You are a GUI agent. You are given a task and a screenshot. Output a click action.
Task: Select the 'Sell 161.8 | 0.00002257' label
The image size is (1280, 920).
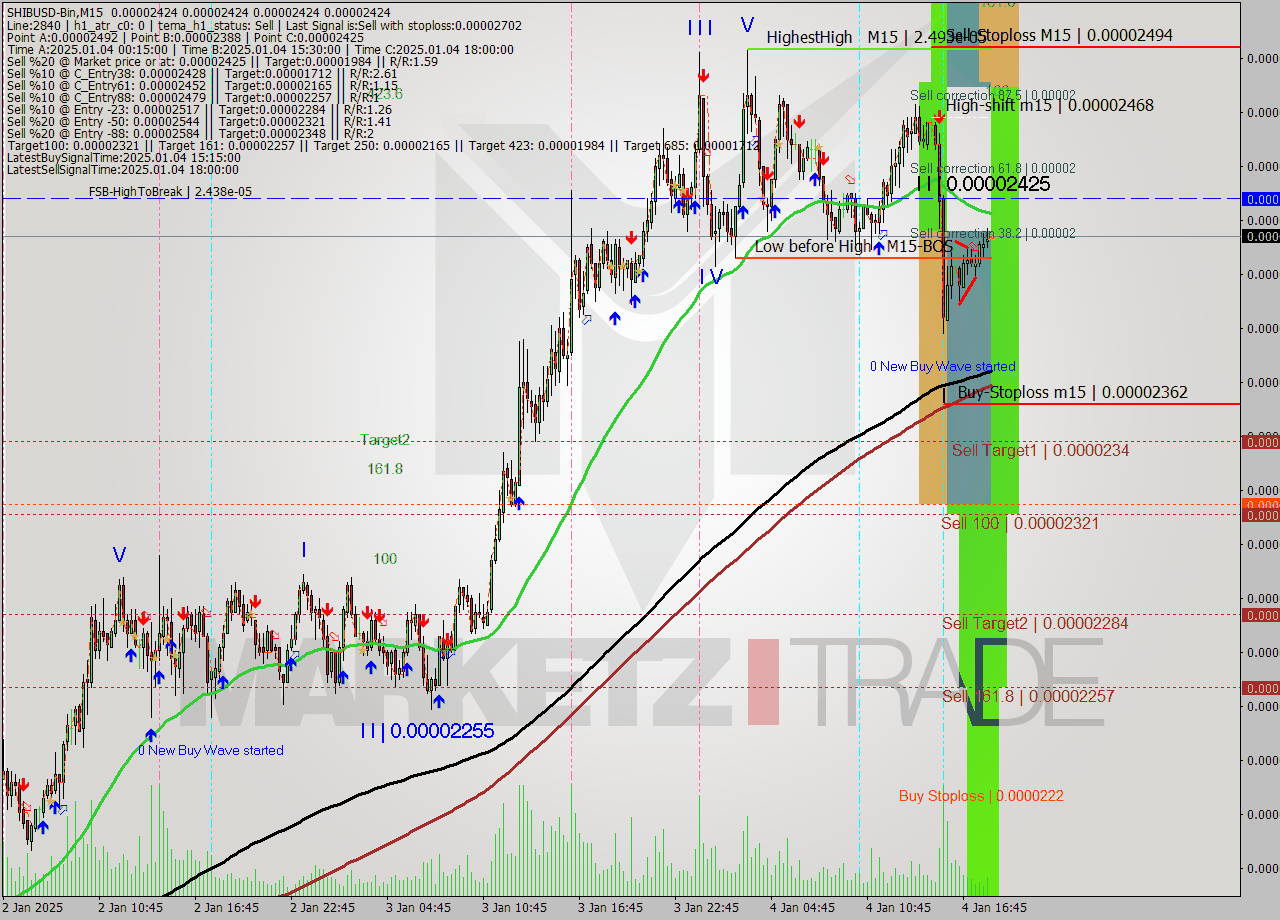pos(1028,696)
